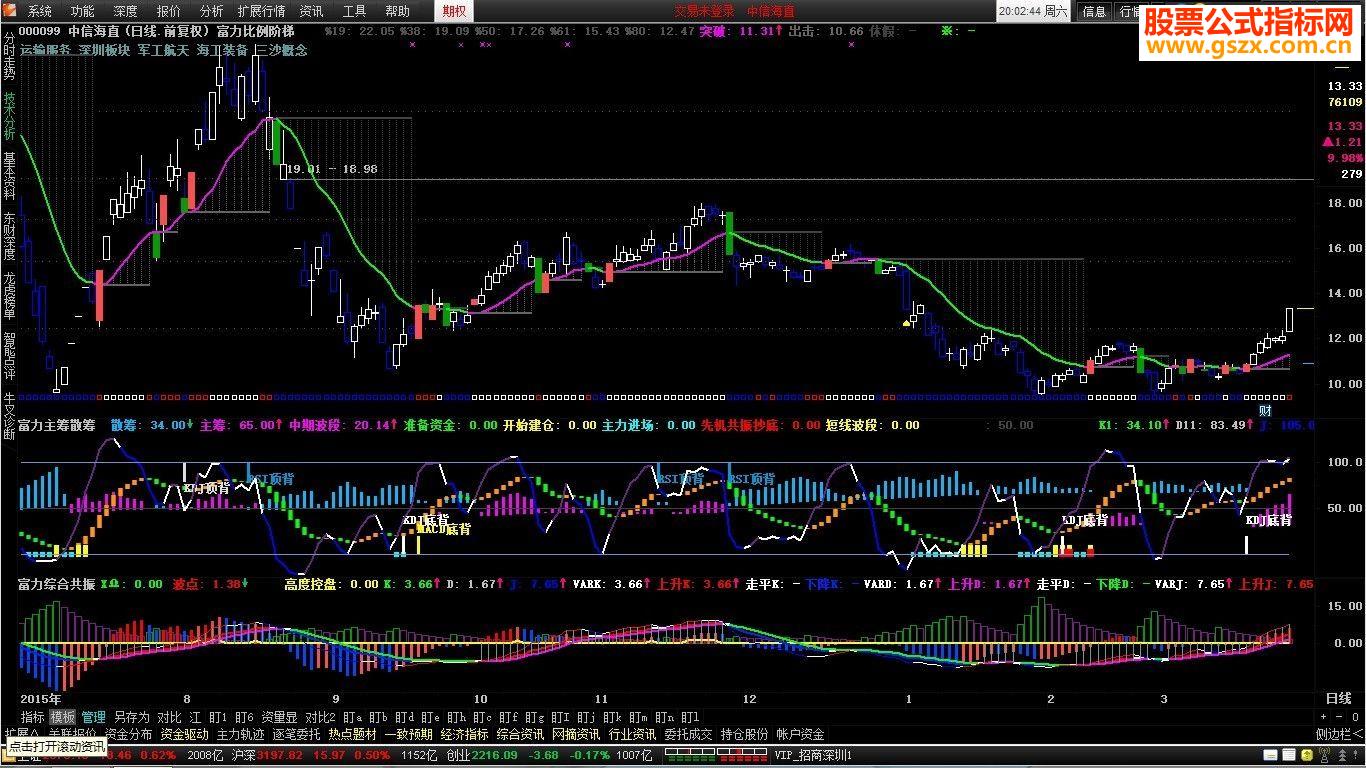Click the 侧边栏 sidebar toggle

tap(1339, 734)
